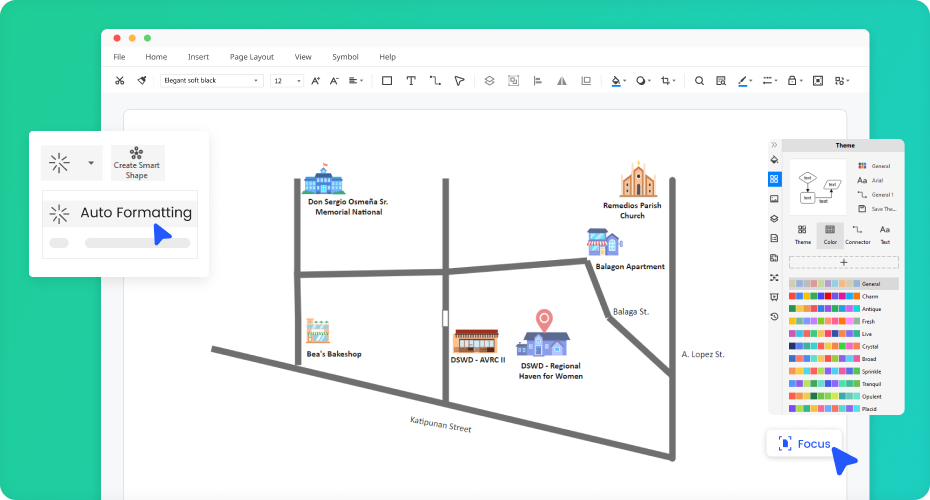Select the format painter brush icon
930x500 pixels.
coord(142,81)
